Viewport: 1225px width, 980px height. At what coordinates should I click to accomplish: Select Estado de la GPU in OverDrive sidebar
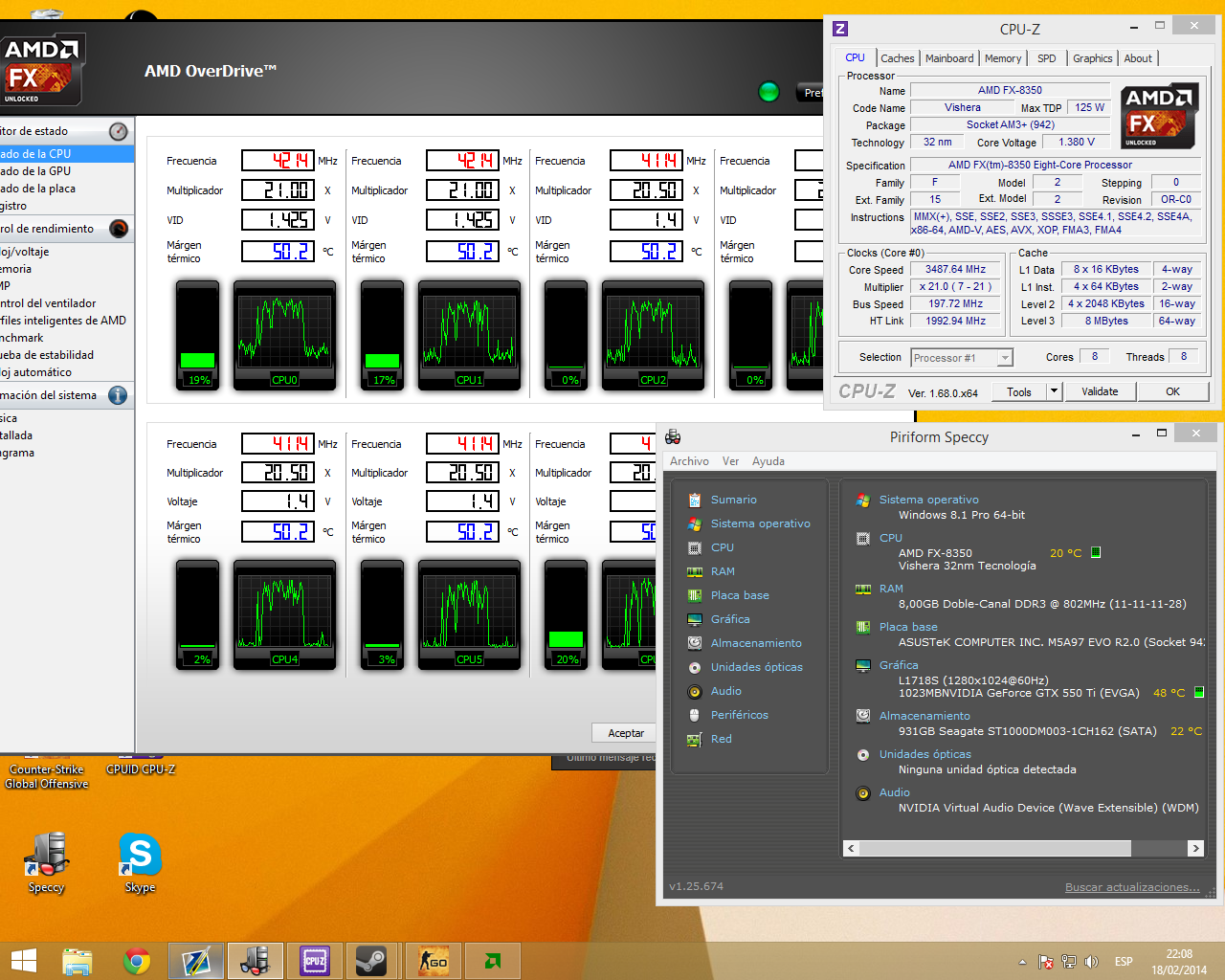click(x=35, y=171)
